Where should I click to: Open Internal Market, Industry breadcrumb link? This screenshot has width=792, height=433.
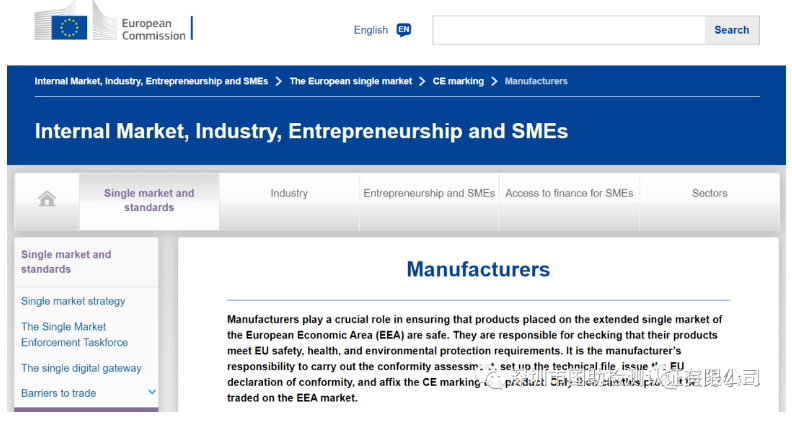click(151, 81)
